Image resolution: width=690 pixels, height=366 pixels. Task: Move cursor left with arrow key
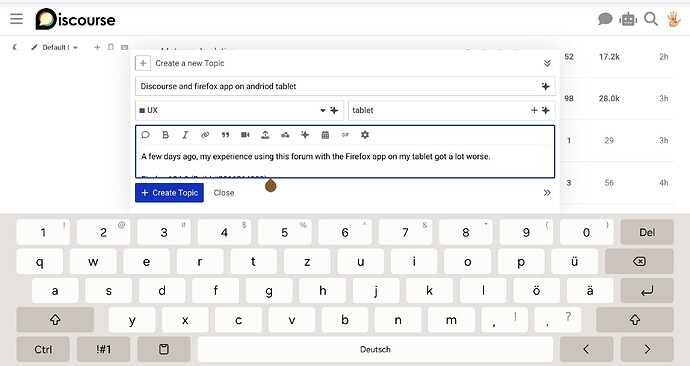click(586, 349)
